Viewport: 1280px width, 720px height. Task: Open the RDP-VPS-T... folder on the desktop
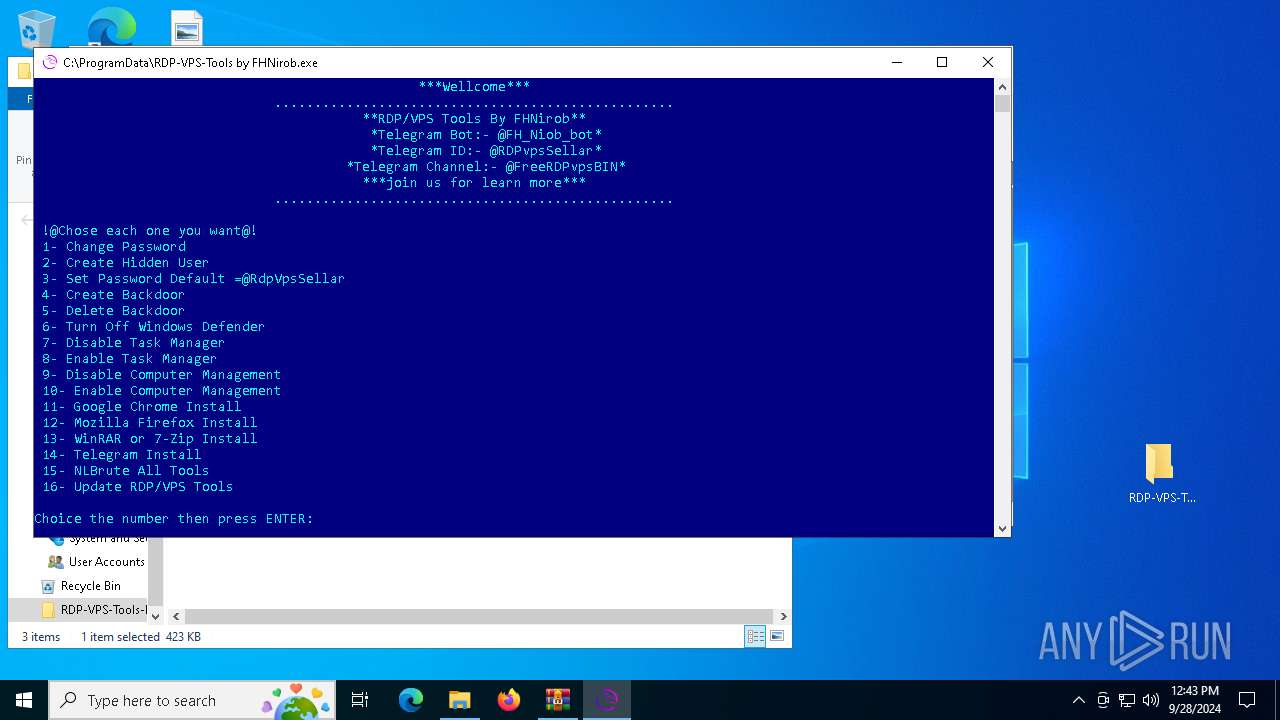click(x=1161, y=474)
